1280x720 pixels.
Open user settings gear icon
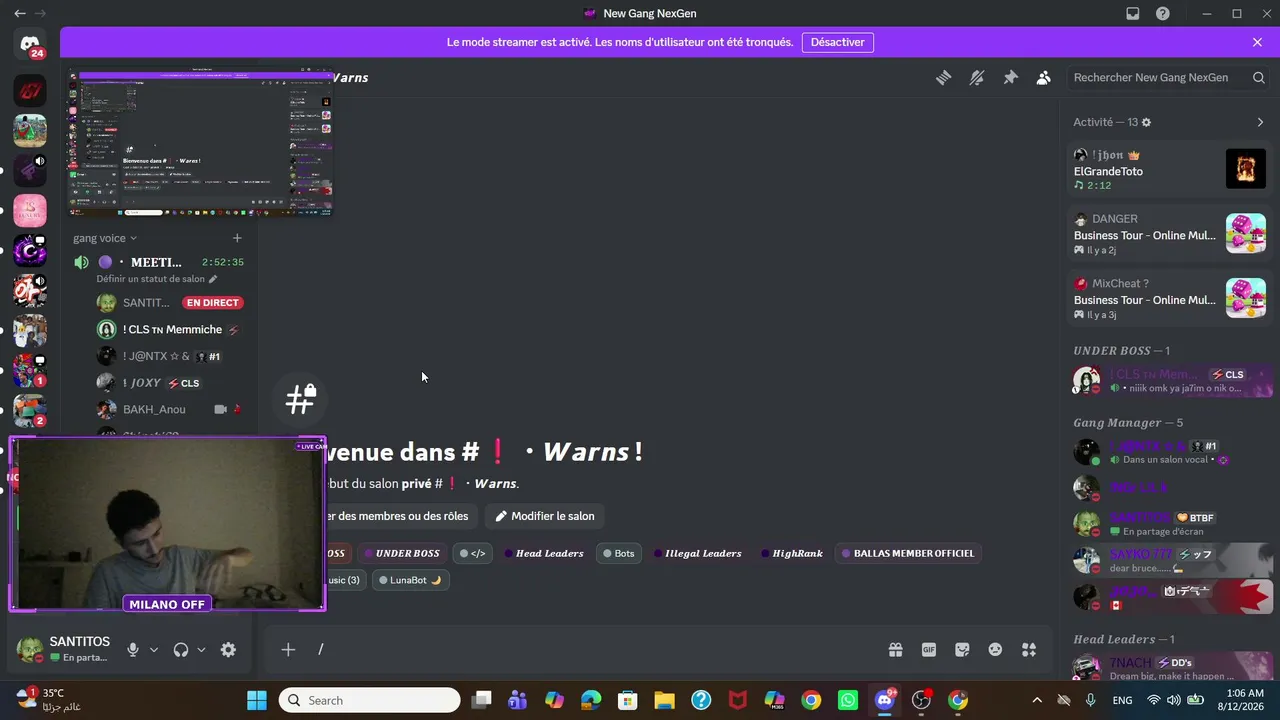228,650
